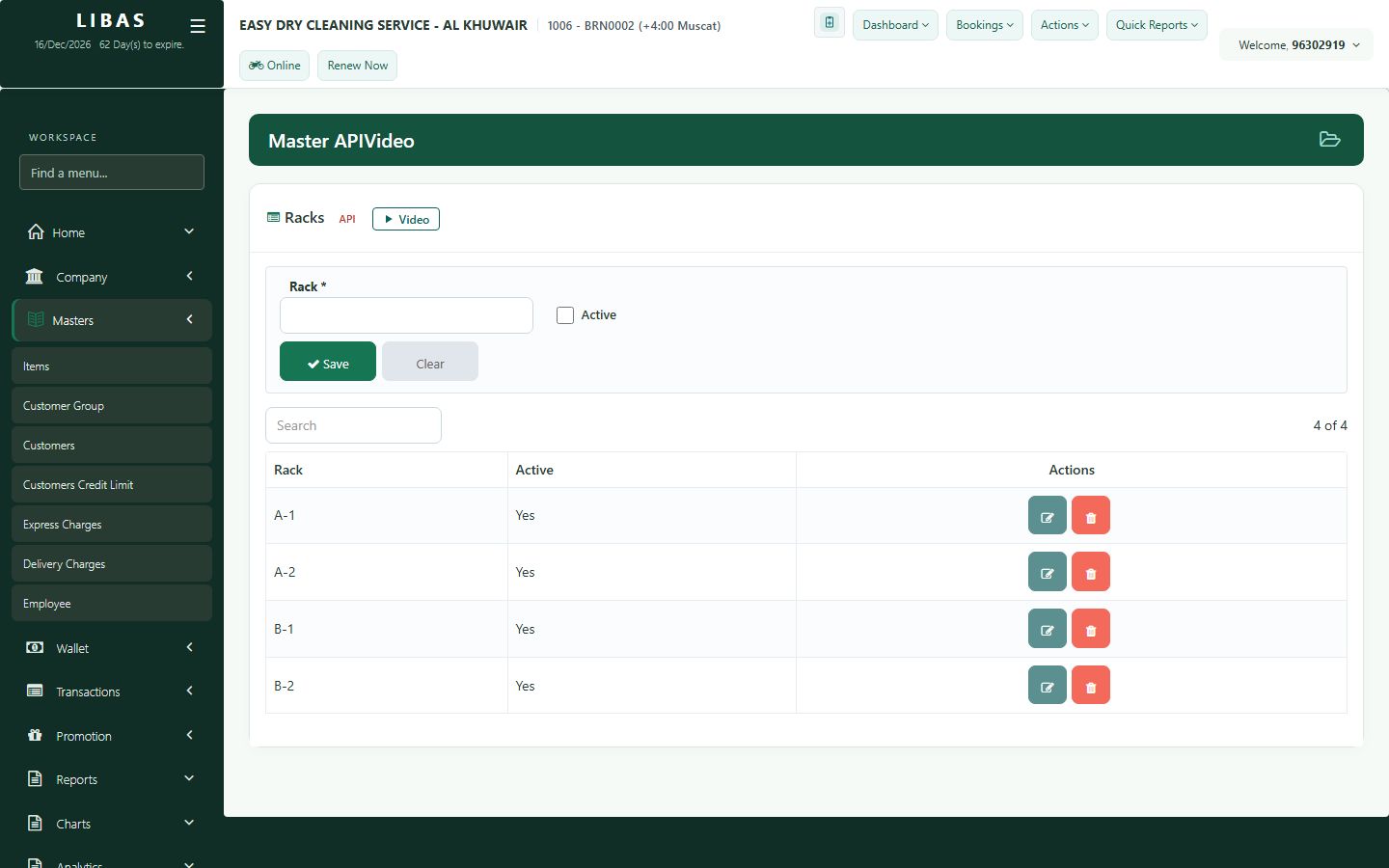Viewport: 1389px width, 868px height.
Task: Delete rack A-2 with trash icon
Action: [x=1091, y=572]
